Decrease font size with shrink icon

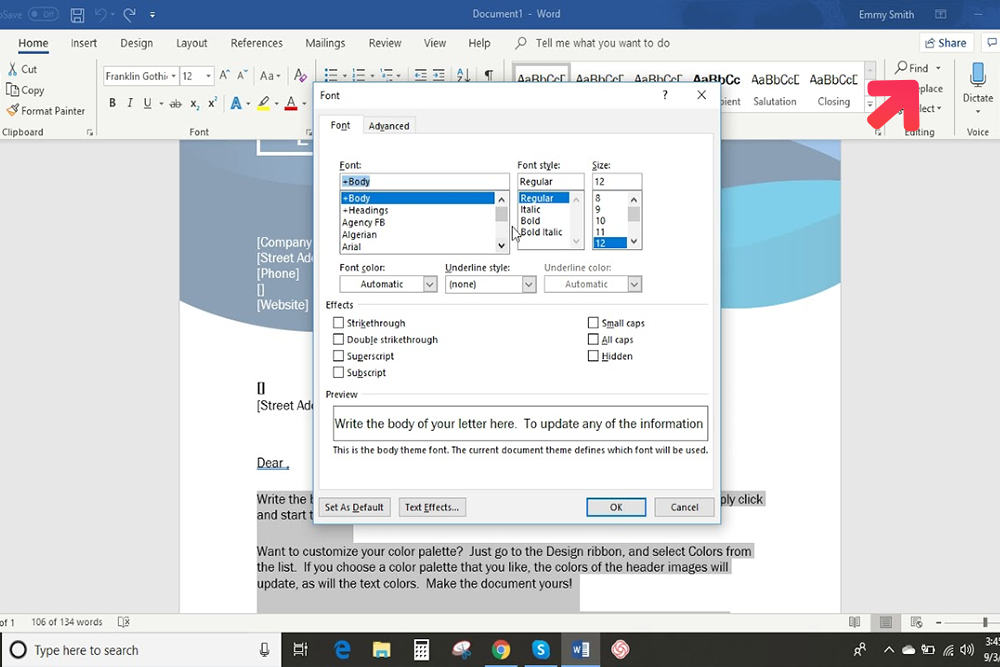tap(242, 75)
